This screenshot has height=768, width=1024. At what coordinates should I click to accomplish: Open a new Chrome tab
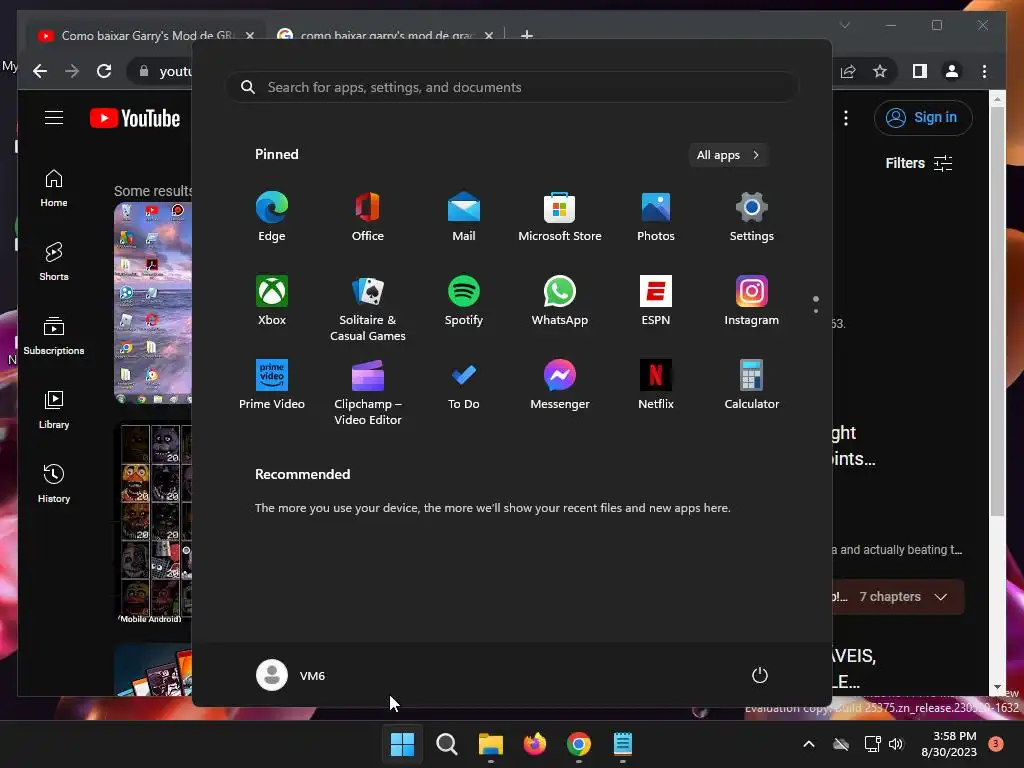[527, 34]
